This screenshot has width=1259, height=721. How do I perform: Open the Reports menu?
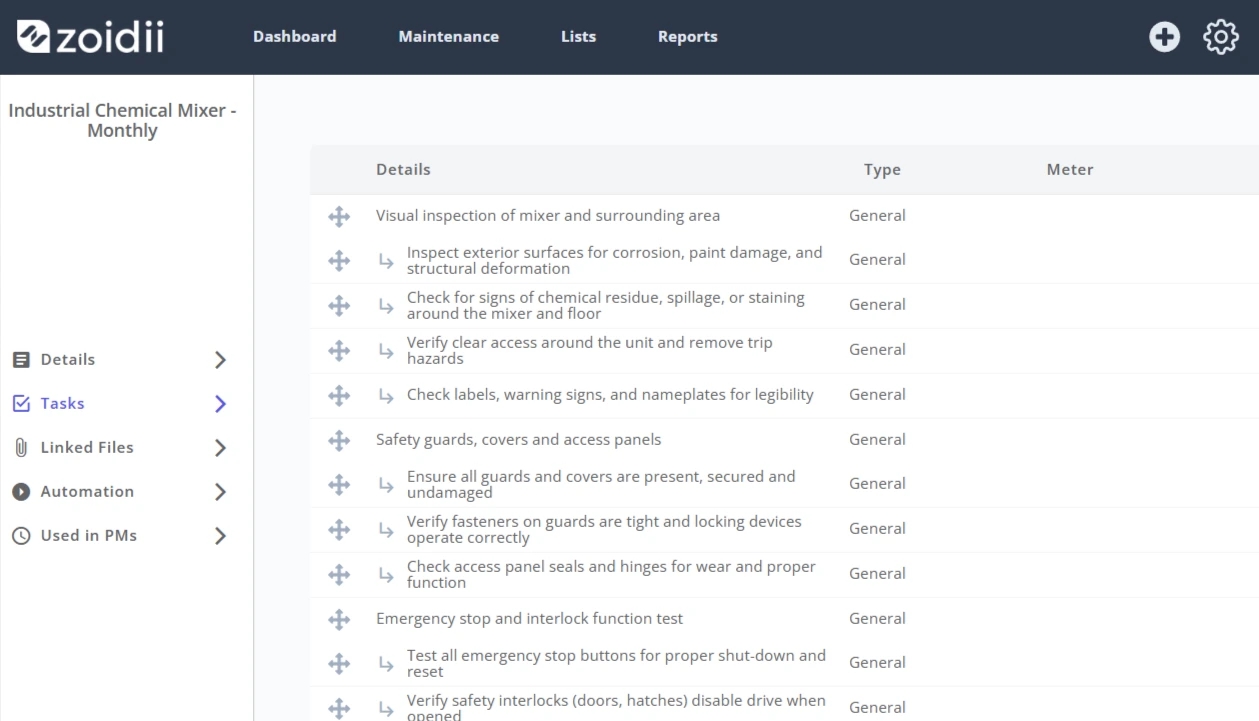pos(688,37)
